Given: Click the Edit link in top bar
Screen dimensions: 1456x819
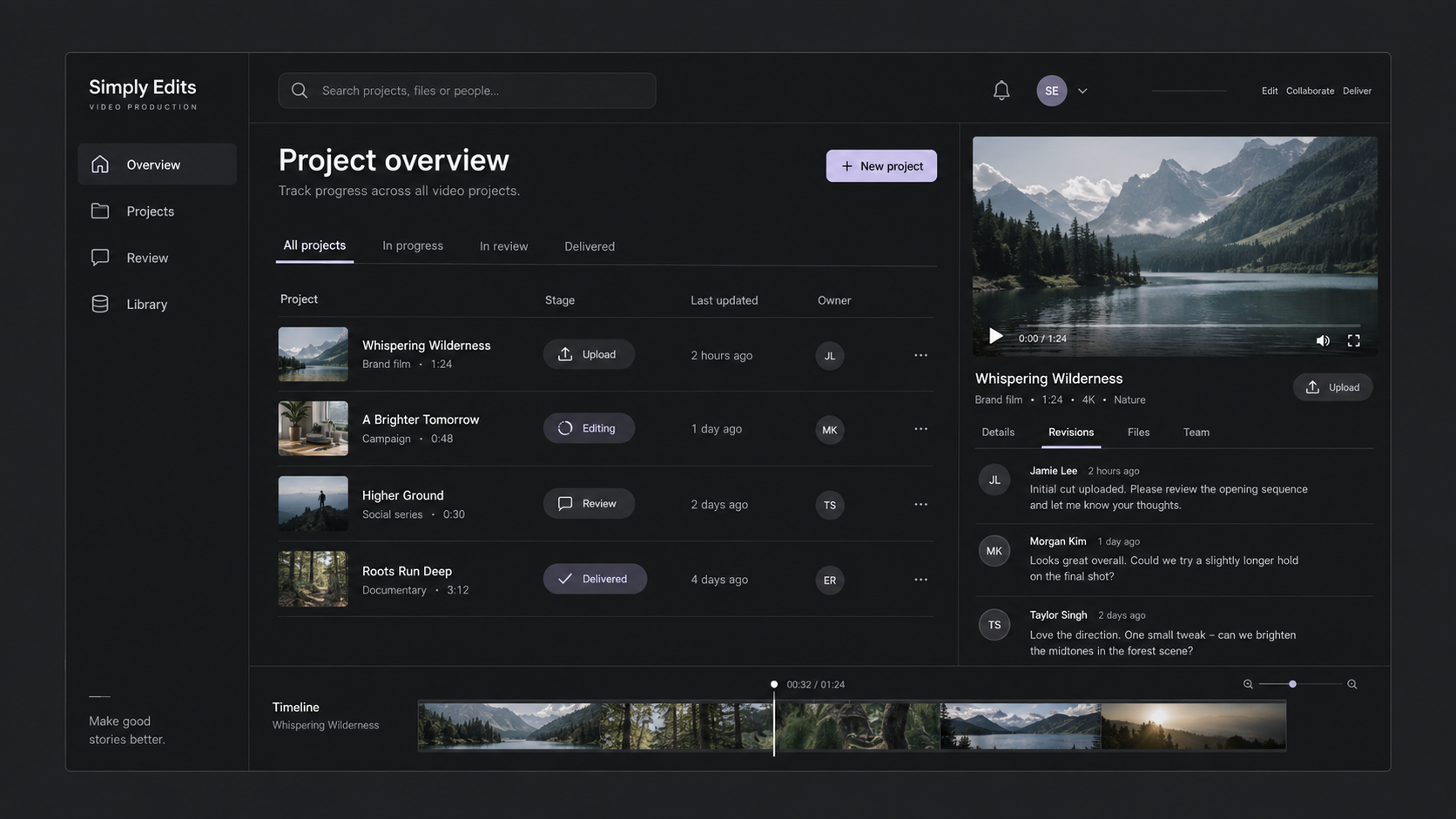Looking at the screenshot, I should pyautogui.click(x=1270, y=91).
